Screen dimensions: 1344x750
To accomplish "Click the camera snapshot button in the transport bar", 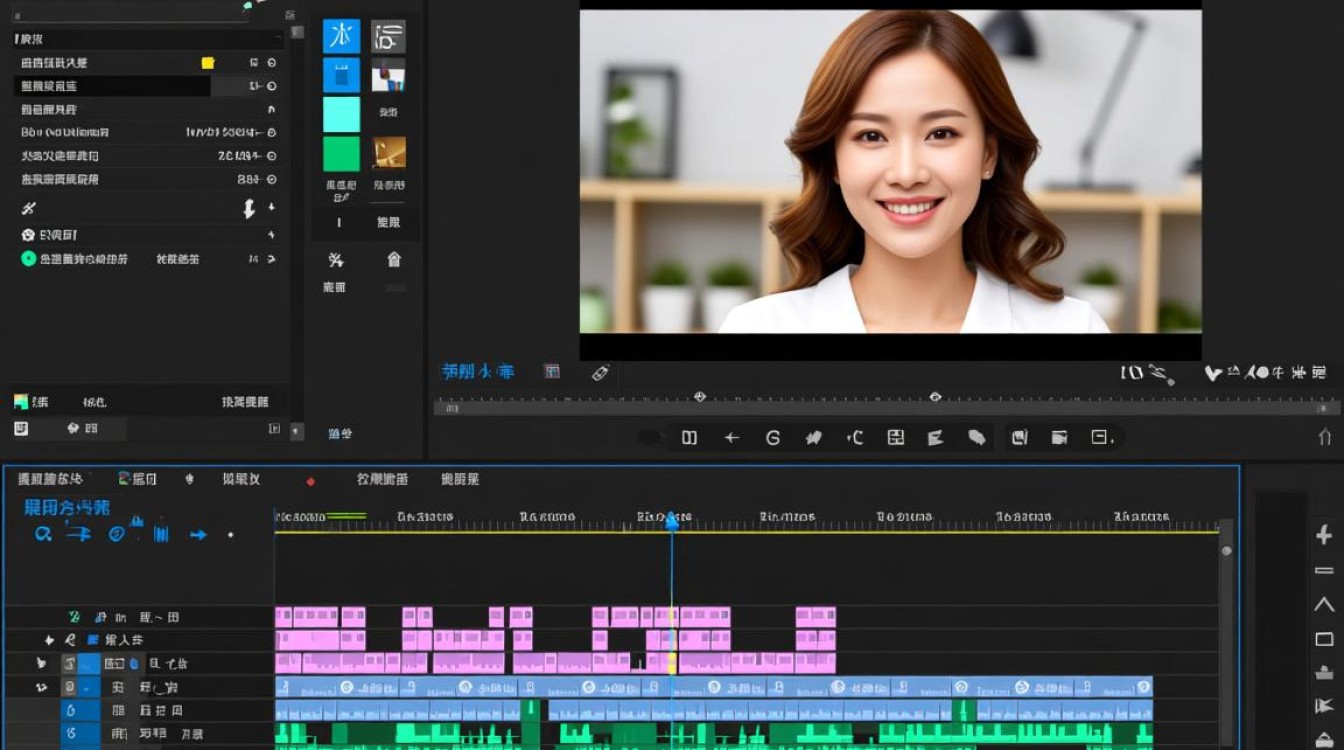I will pyautogui.click(x=1059, y=437).
